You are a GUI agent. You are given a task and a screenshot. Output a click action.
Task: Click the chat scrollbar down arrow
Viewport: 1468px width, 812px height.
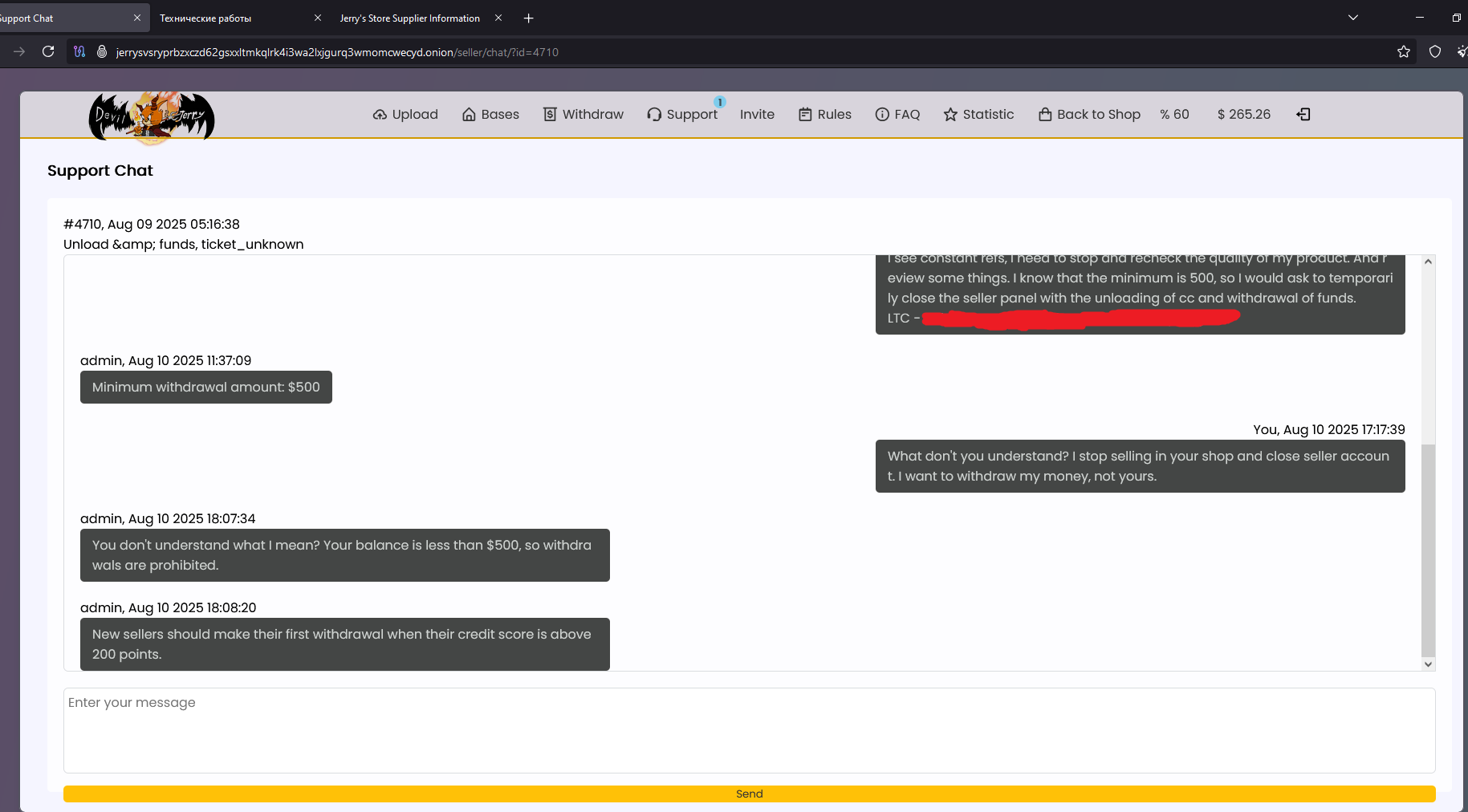(x=1428, y=664)
